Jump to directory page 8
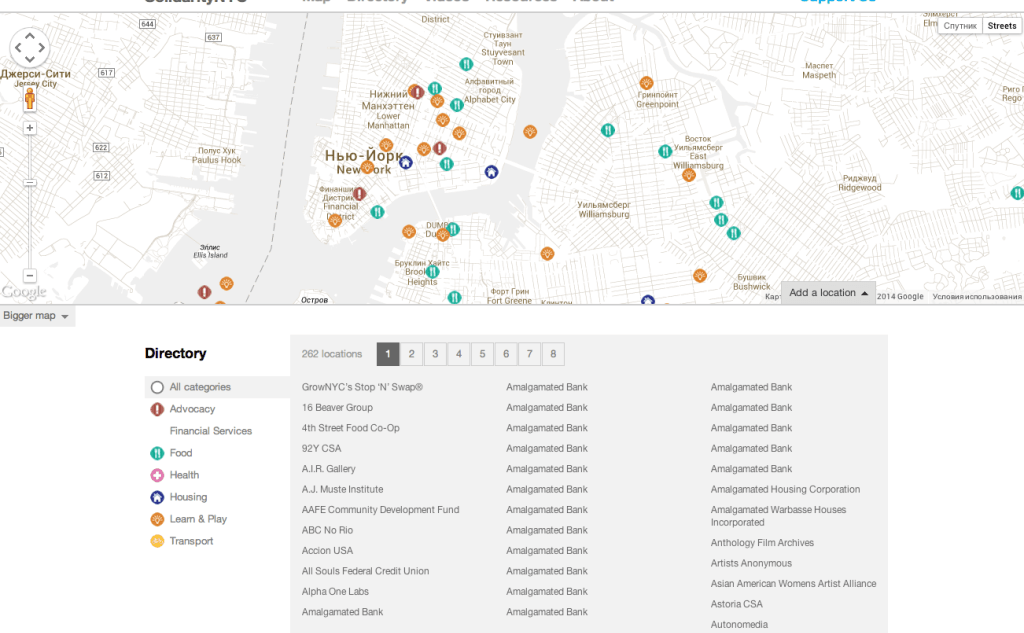Image resolution: width=1024 pixels, height=633 pixels. [x=552, y=354]
